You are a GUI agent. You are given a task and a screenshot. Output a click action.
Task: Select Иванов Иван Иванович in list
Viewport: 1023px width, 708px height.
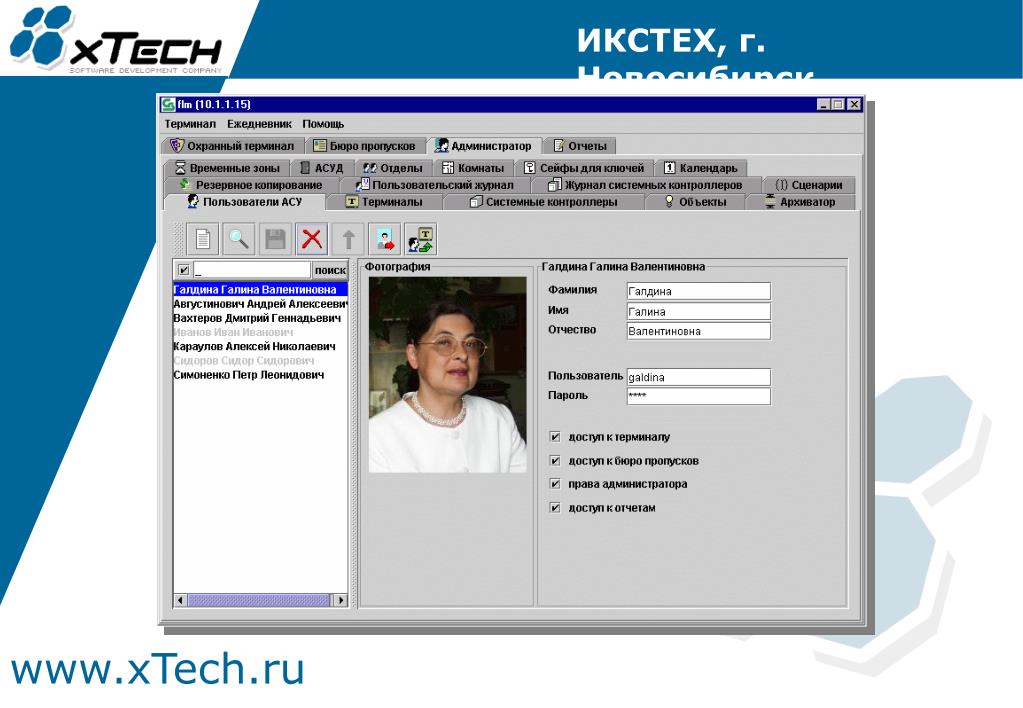point(260,332)
